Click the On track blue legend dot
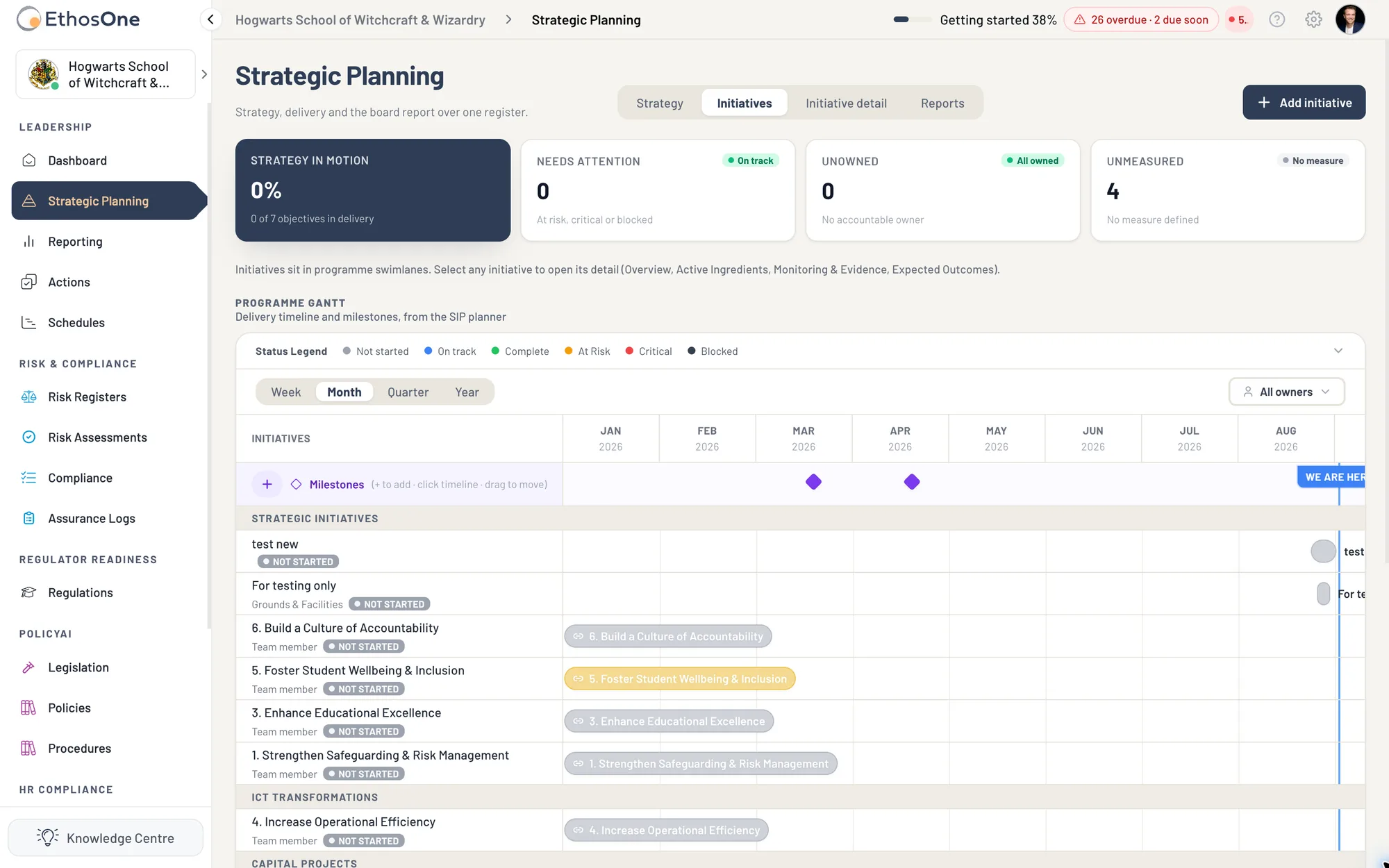Viewport: 1389px width, 868px height. [x=429, y=351]
